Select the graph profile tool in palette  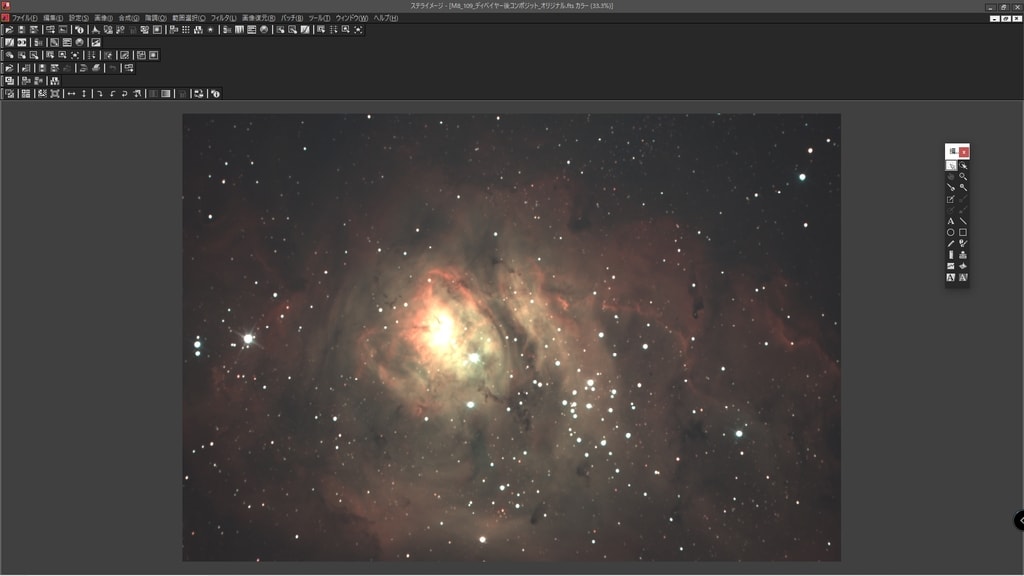pyautogui.click(x=951, y=266)
